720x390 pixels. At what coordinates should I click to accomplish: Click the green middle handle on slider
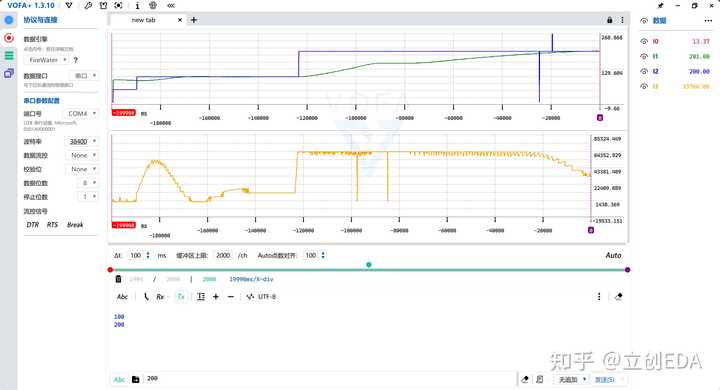click(369, 265)
